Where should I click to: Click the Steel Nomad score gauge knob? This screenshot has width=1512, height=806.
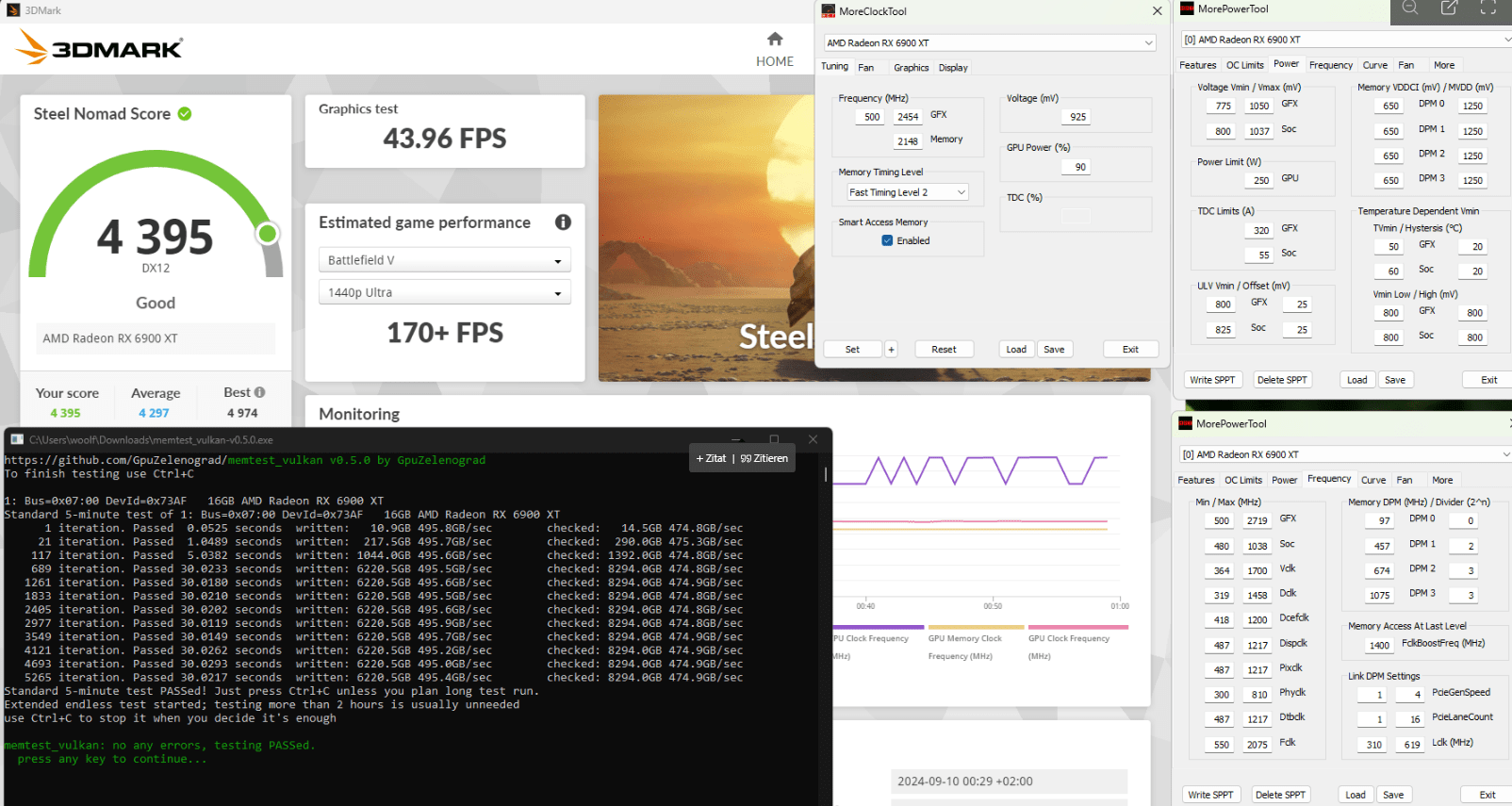(x=268, y=233)
